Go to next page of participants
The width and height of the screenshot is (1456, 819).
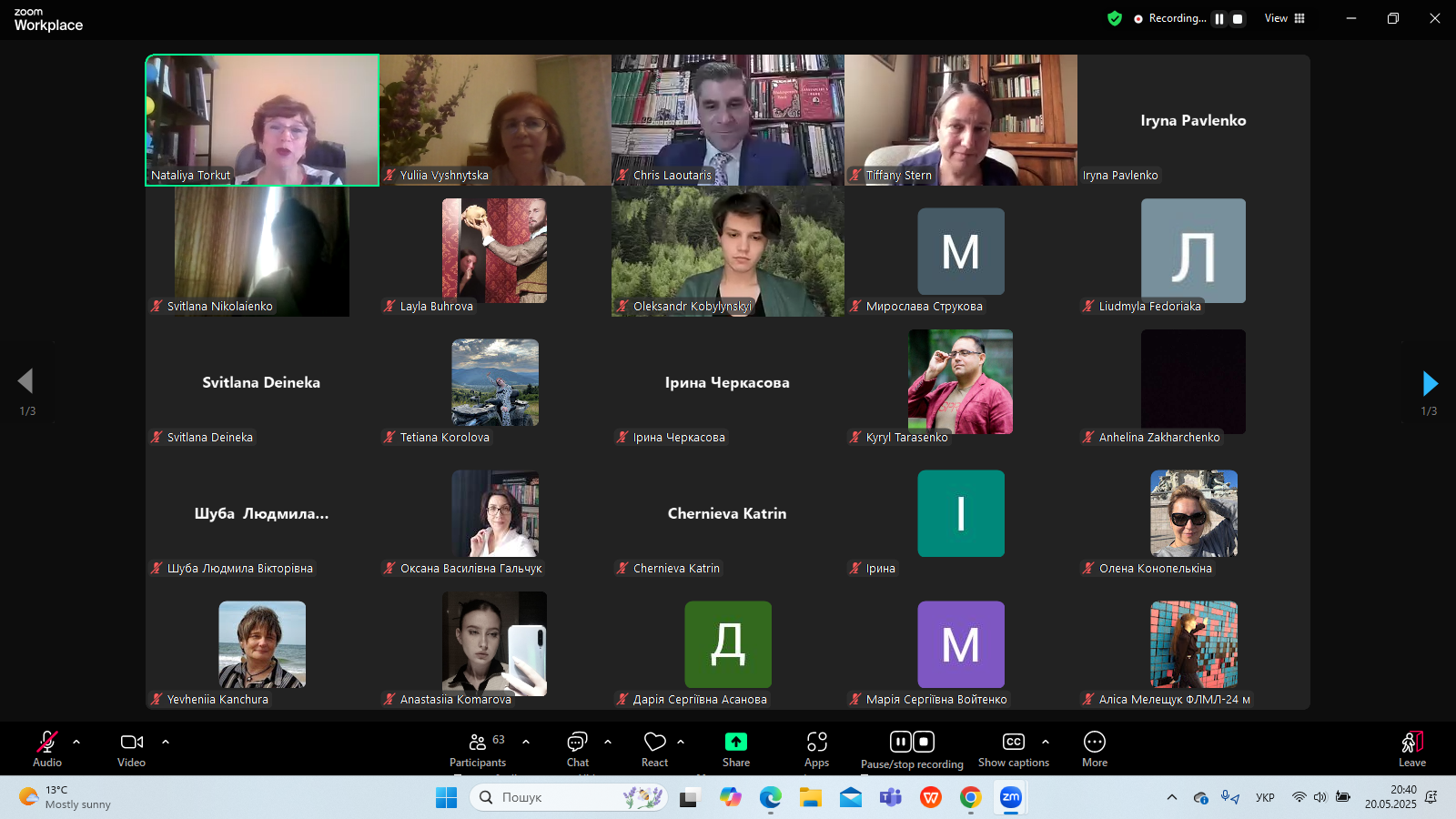pyautogui.click(x=1429, y=383)
